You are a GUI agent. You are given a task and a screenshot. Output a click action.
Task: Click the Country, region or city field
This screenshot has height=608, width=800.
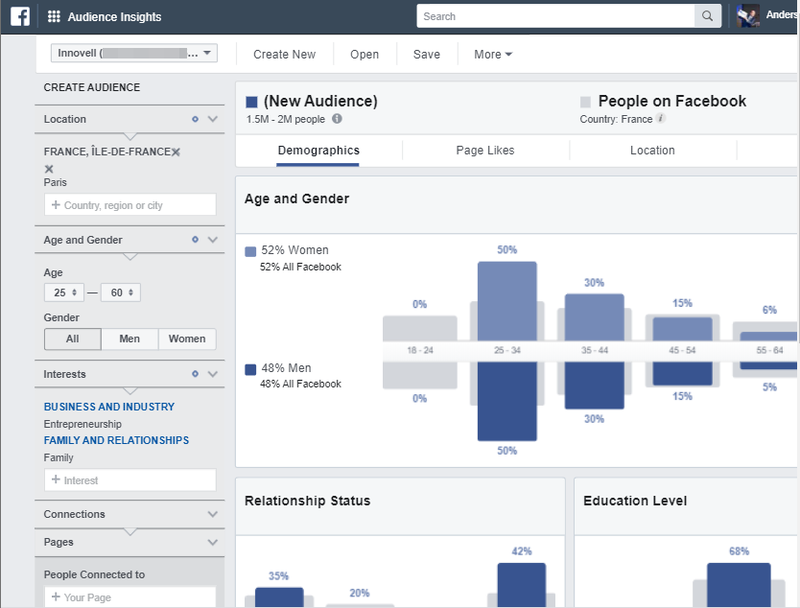coord(130,205)
